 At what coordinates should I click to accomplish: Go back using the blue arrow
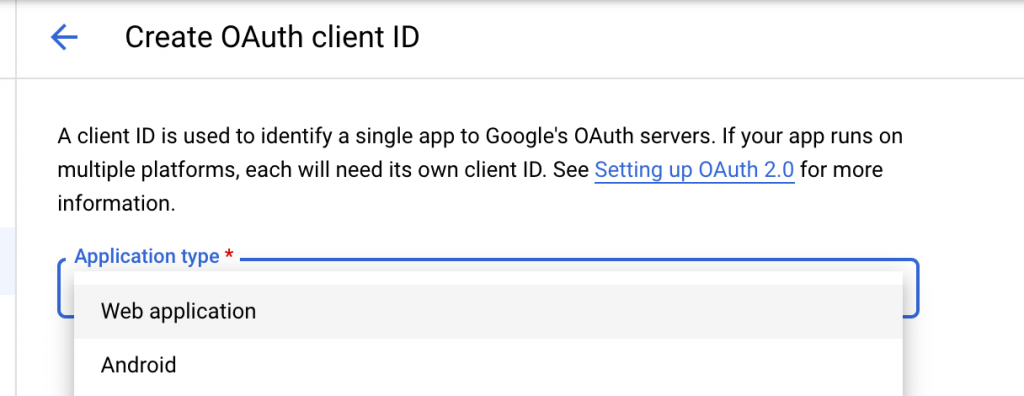64,38
